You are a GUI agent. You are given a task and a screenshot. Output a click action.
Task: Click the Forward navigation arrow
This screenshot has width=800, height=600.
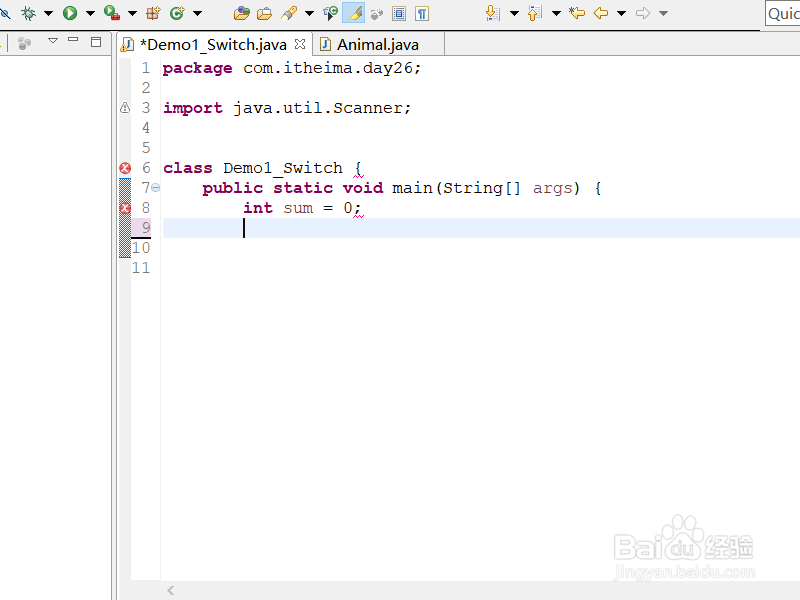coord(643,13)
